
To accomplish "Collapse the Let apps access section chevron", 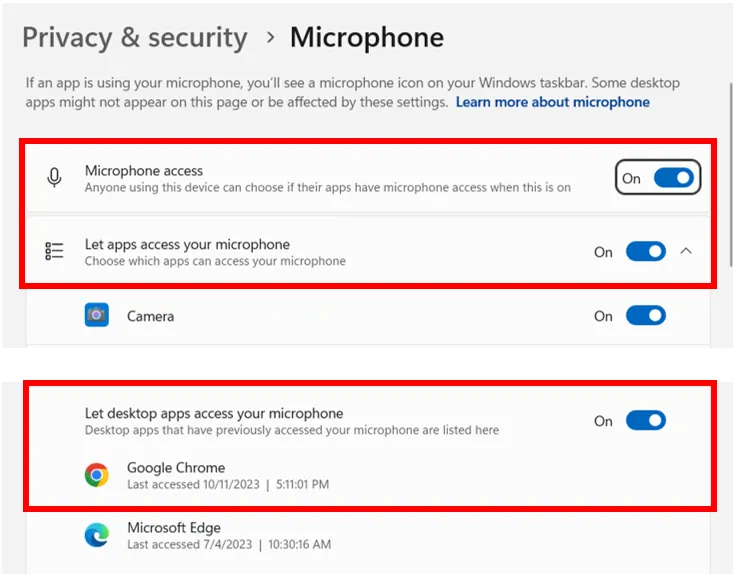I will (686, 251).
